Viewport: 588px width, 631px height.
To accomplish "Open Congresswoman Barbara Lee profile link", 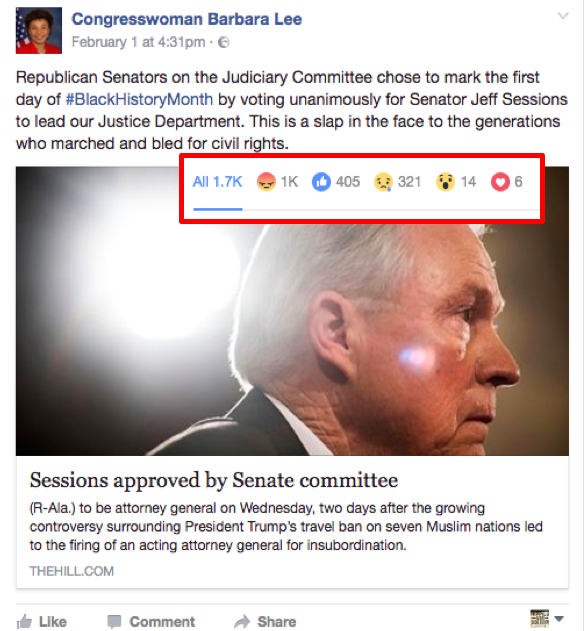I will pos(187,19).
